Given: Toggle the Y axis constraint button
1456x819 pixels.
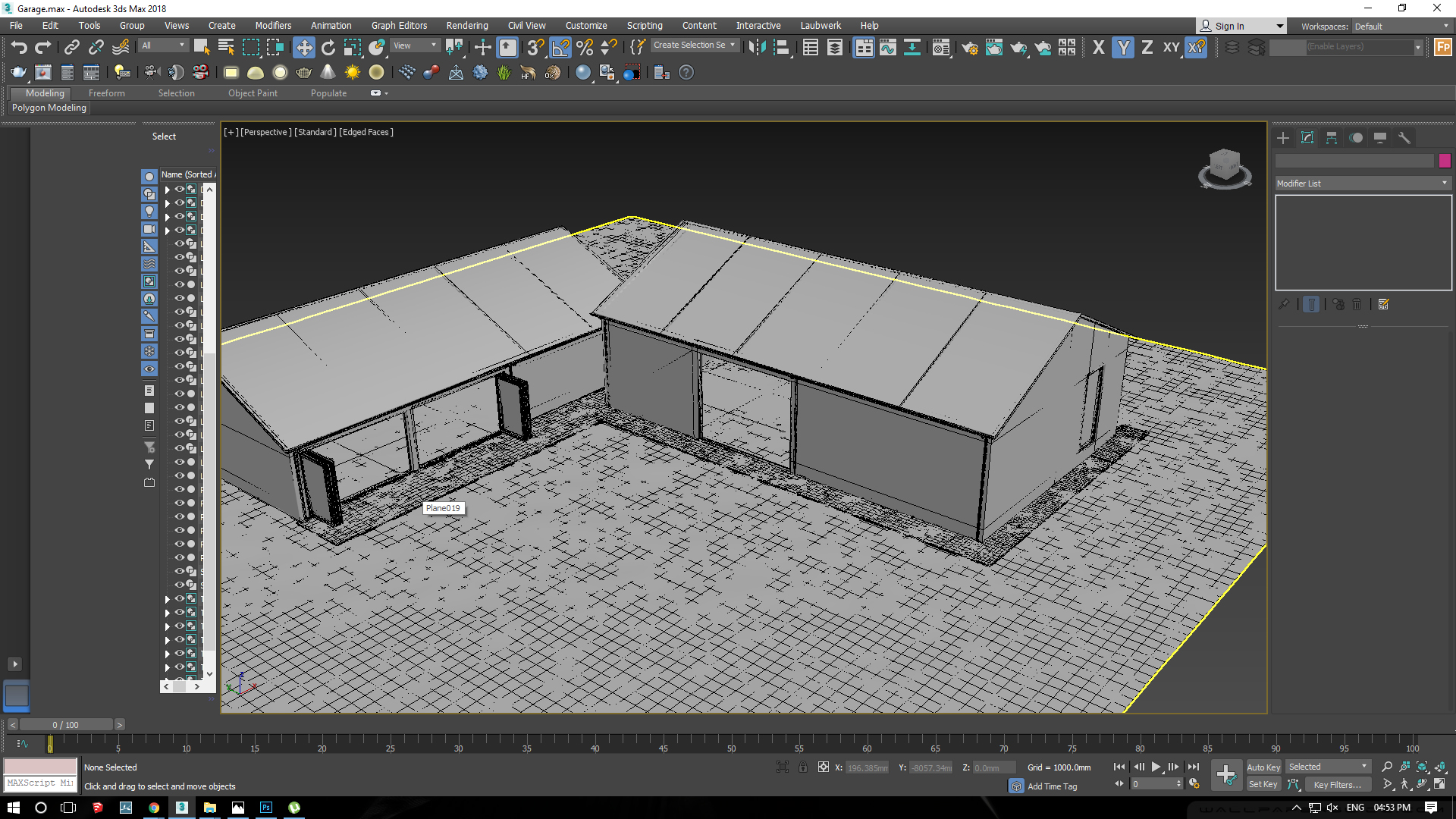Looking at the screenshot, I should [x=1123, y=47].
